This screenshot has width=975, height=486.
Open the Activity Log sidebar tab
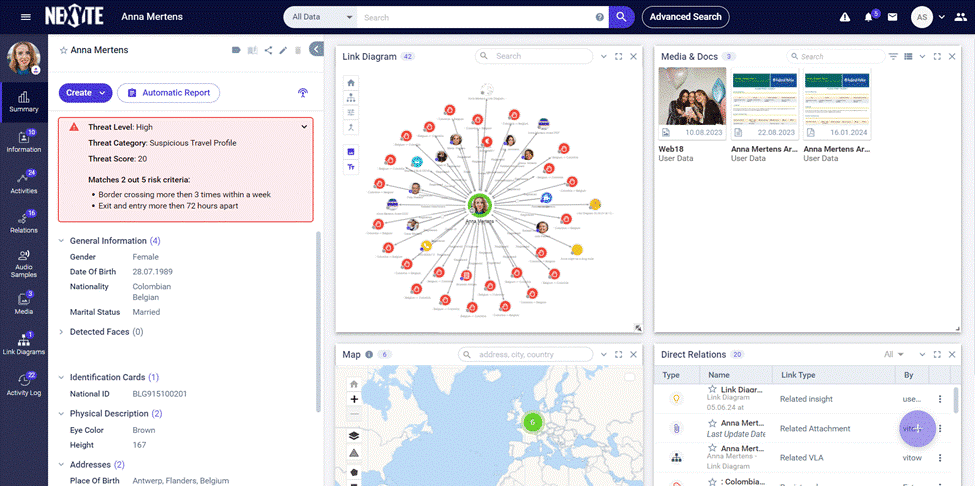[24, 384]
